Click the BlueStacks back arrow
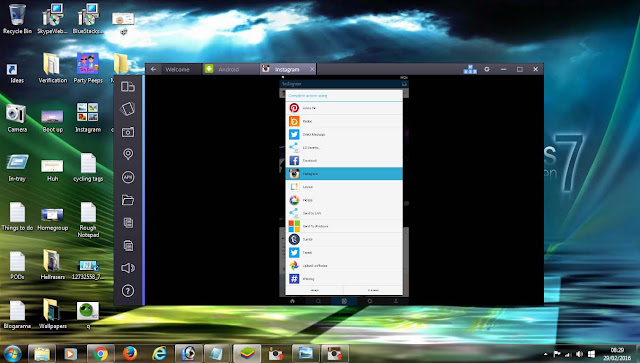This screenshot has width=640, height=363. [153, 69]
